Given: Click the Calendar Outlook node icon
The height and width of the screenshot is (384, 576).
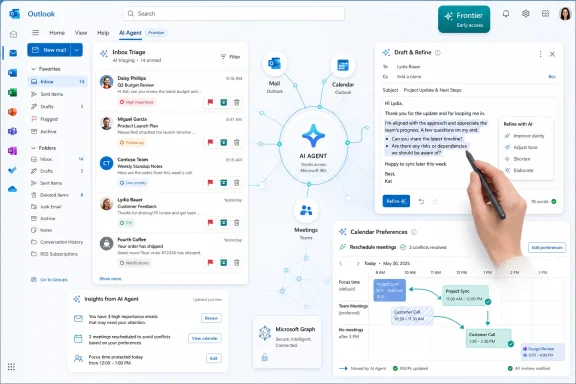Looking at the screenshot, I should point(343,65).
